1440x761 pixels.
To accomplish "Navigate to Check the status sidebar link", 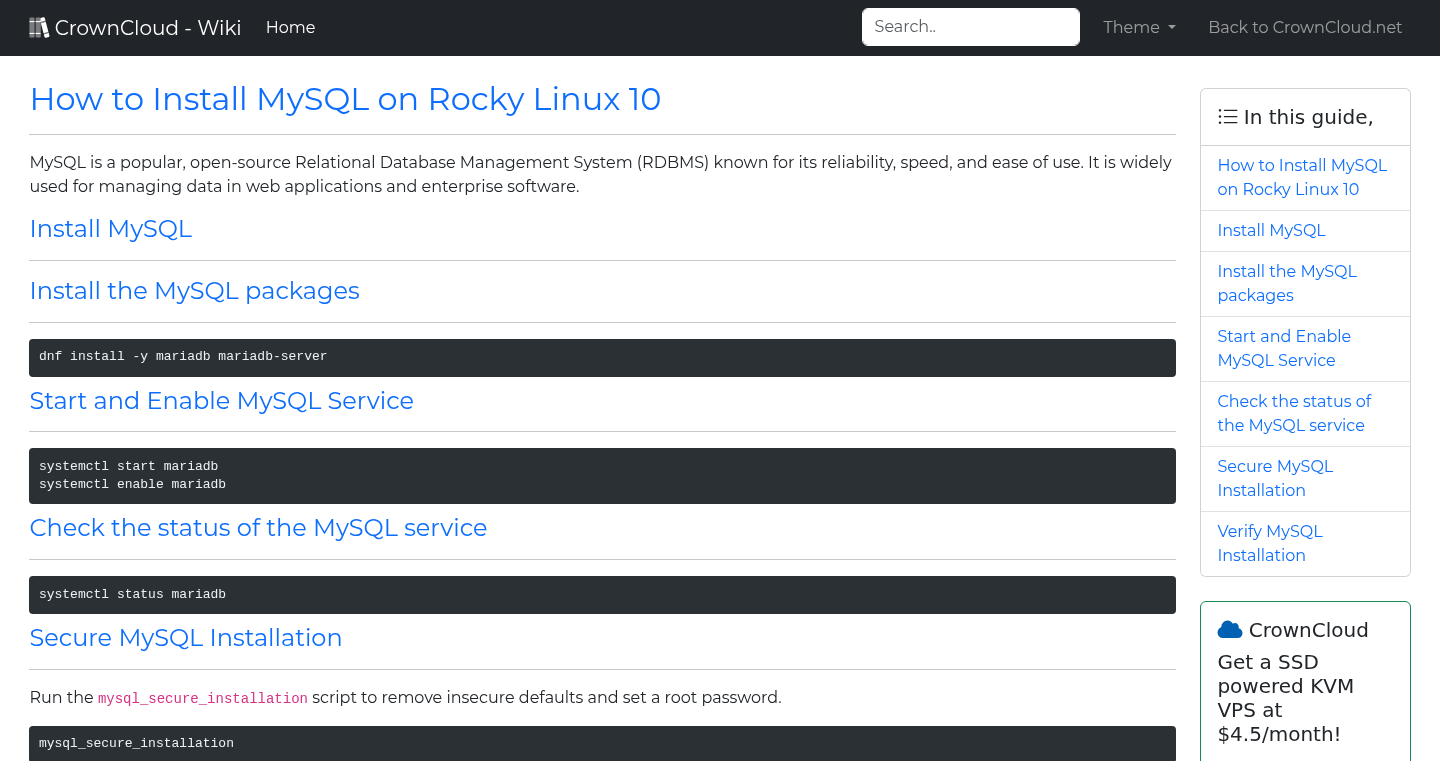I will point(1293,413).
